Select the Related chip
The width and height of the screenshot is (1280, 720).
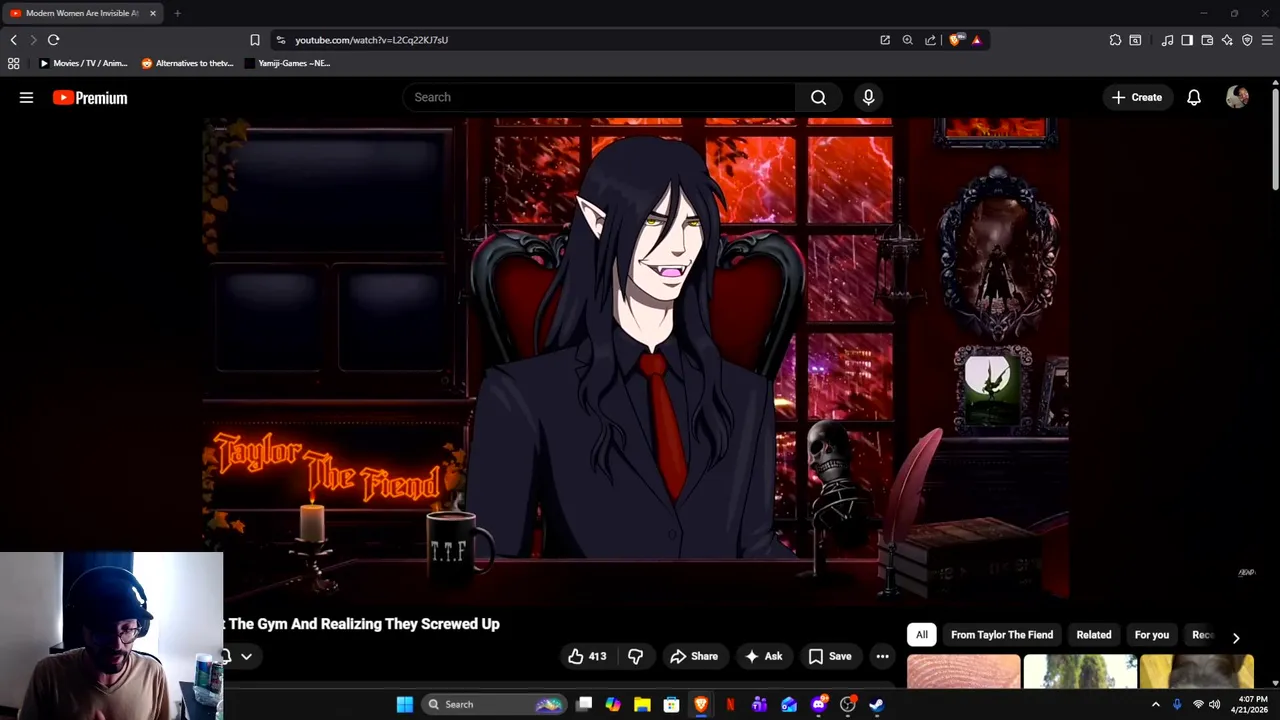(1094, 635)
